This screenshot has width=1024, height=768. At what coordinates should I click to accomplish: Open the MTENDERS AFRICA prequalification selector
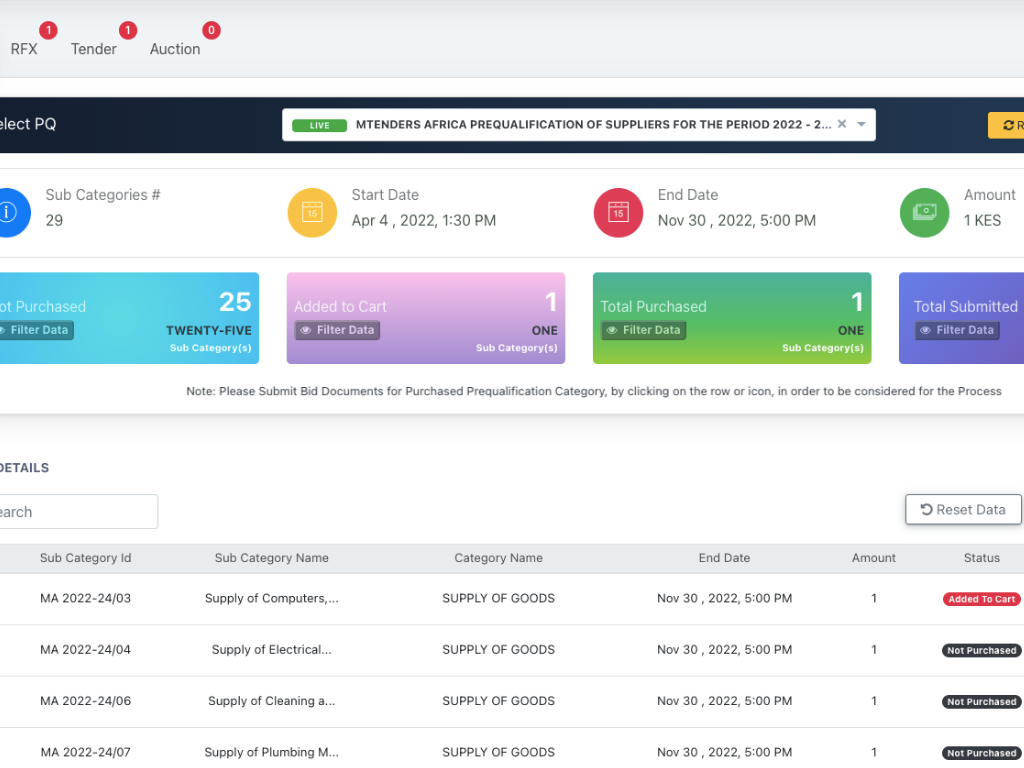(579, 125)
